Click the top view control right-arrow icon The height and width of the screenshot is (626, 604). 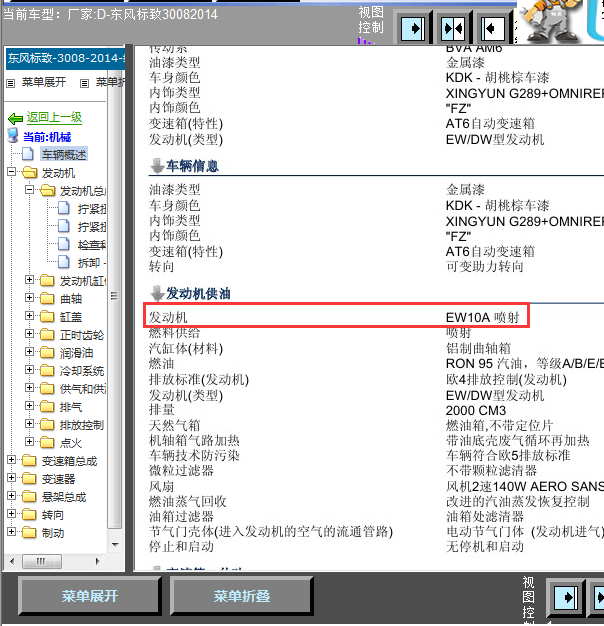[413, 28]
